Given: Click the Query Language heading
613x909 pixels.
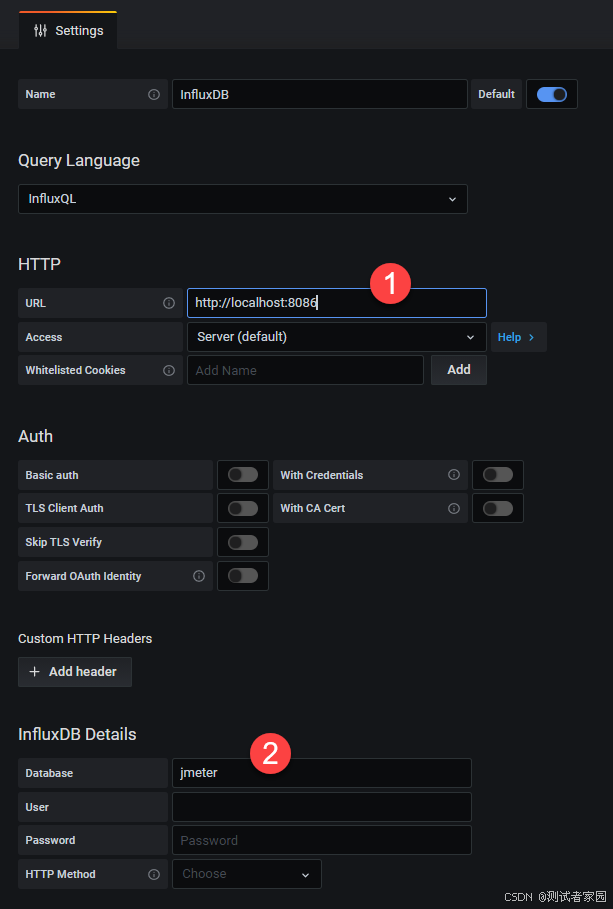Looking at the screenshot, I should point(79,161).
